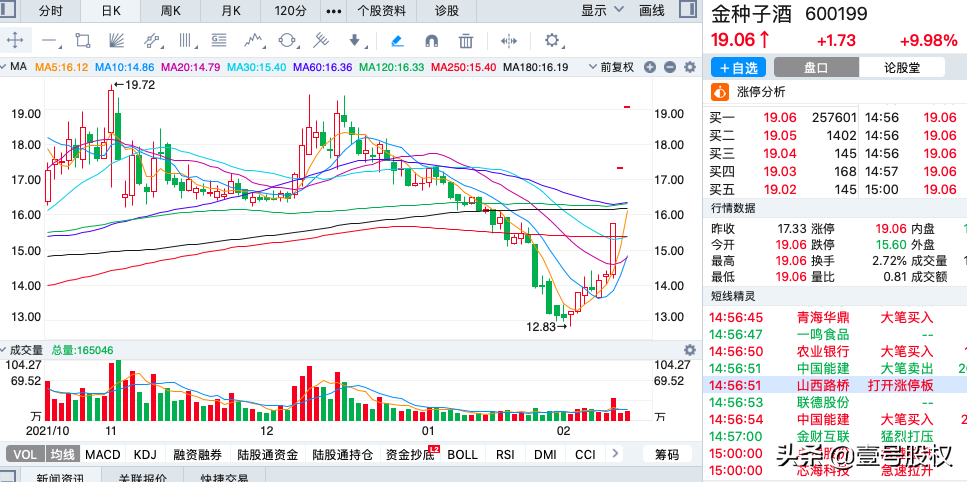Switch to 120分 chart tab
967x482 pixels.
290,11
